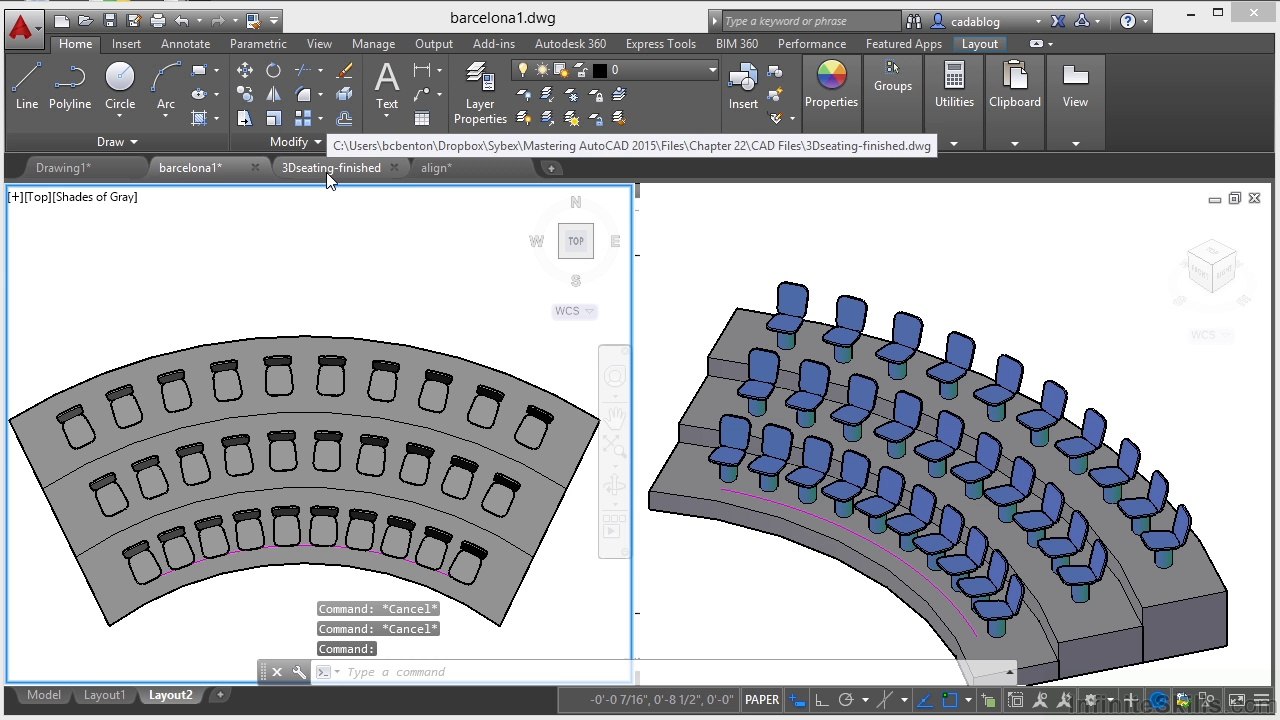The image size is (1280, 720).
Task: Select the Circle tool
Action: pos(120,85)
